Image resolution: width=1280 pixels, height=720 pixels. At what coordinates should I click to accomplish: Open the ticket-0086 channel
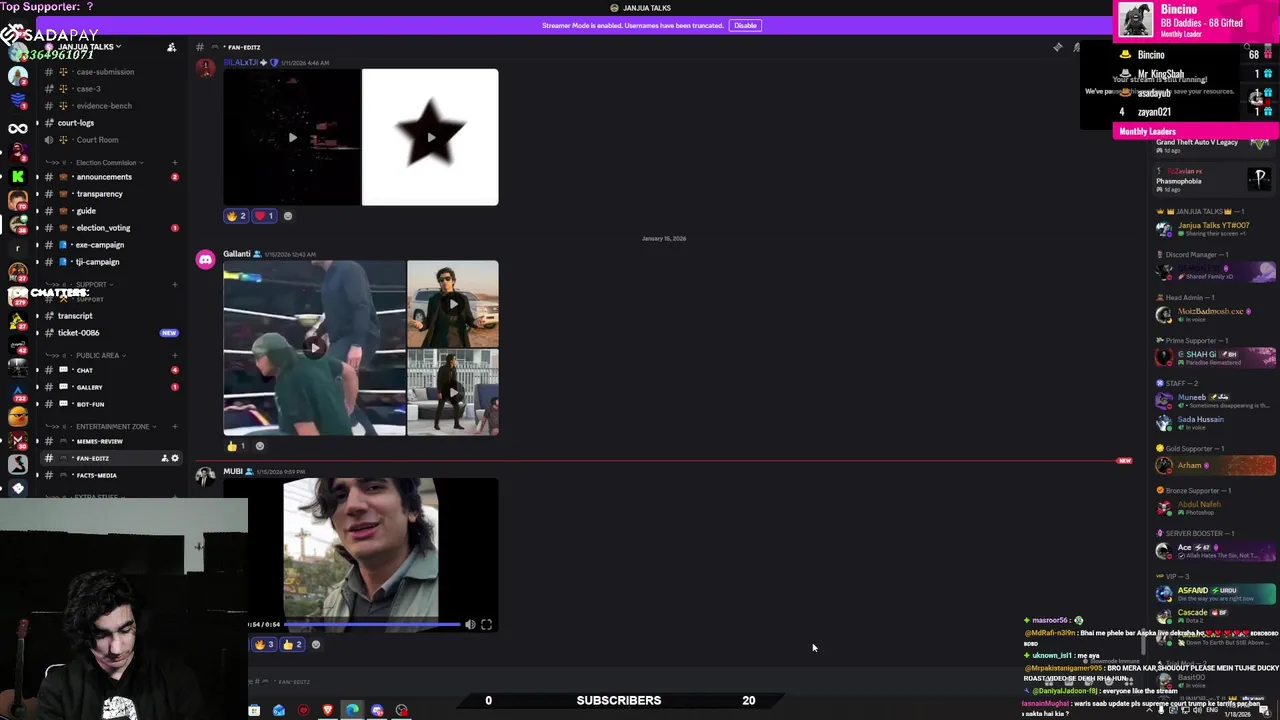pyautogui.click(x=111, y=333)
